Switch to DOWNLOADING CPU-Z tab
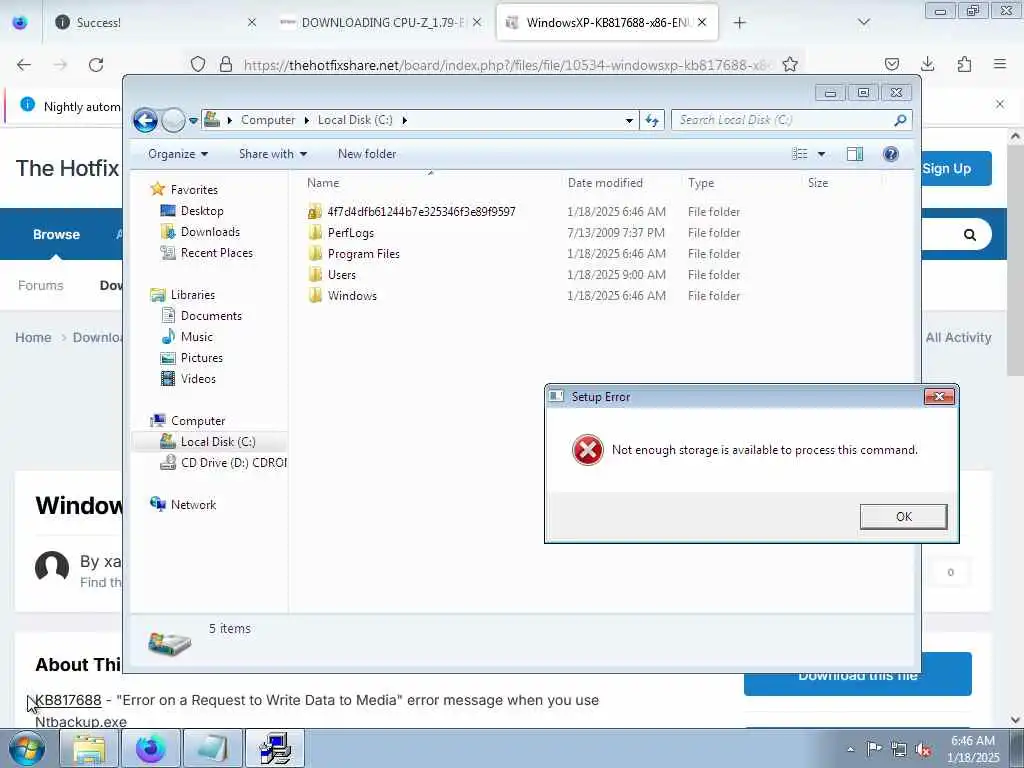 coord(381,22)
